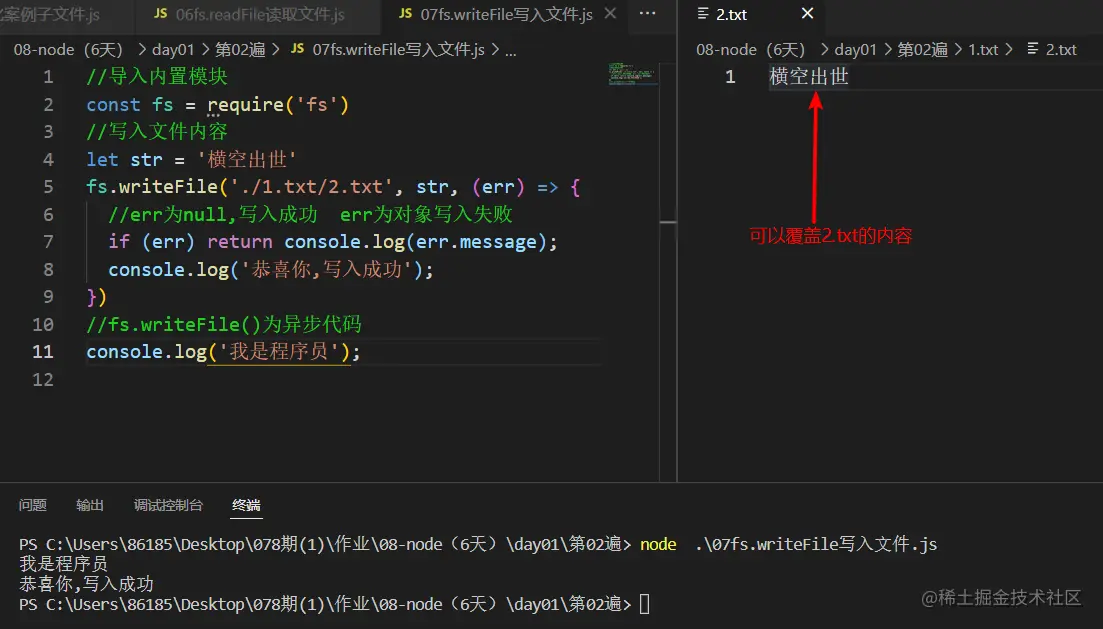Click the string '恭喜你,写入成功' on line 8
The width and height of the screenshot is (1103, 629).
click(x=326, y=269)
